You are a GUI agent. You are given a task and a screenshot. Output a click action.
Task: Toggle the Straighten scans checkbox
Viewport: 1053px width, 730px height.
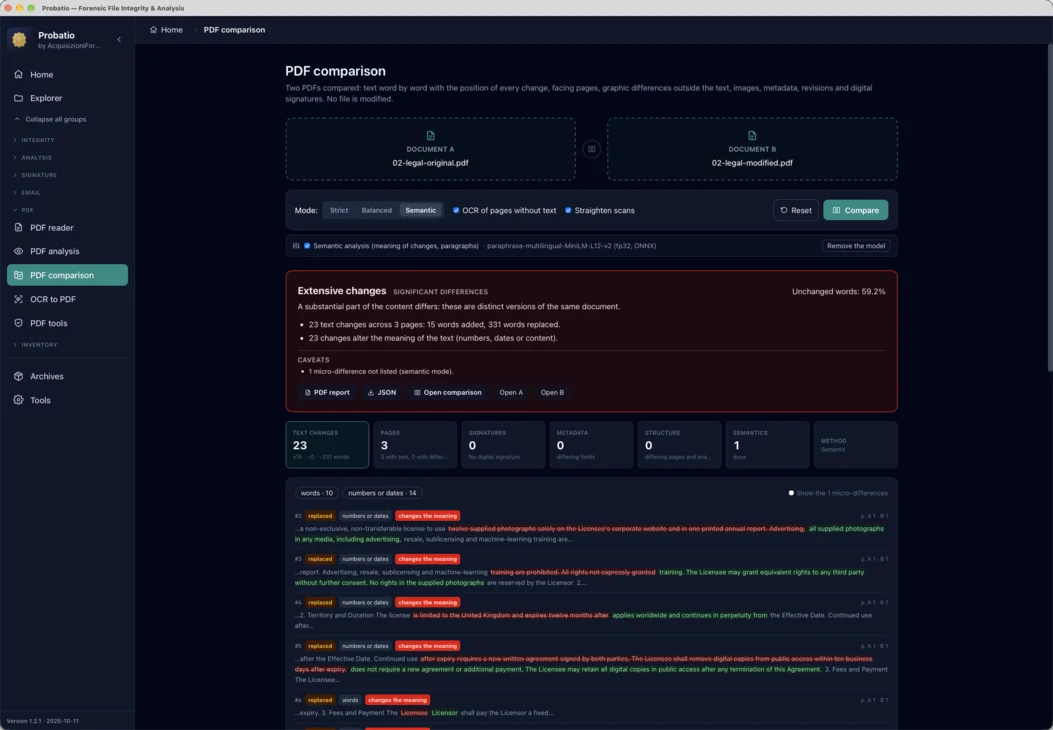568,210
